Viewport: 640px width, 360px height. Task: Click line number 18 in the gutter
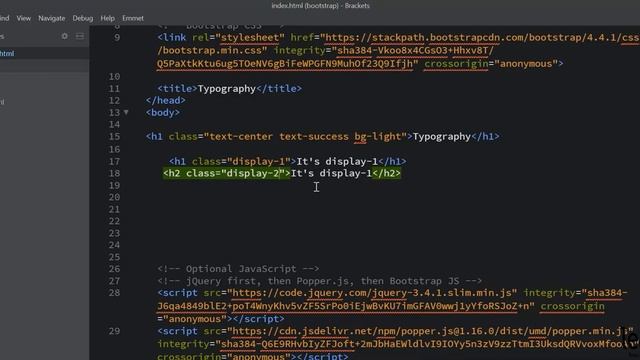[114, 173]
